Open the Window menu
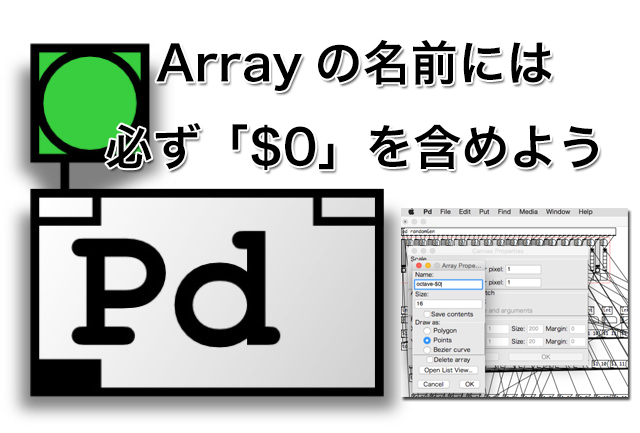Image resolution: width=640 pixels, height=433 pixels. [558, 211]
